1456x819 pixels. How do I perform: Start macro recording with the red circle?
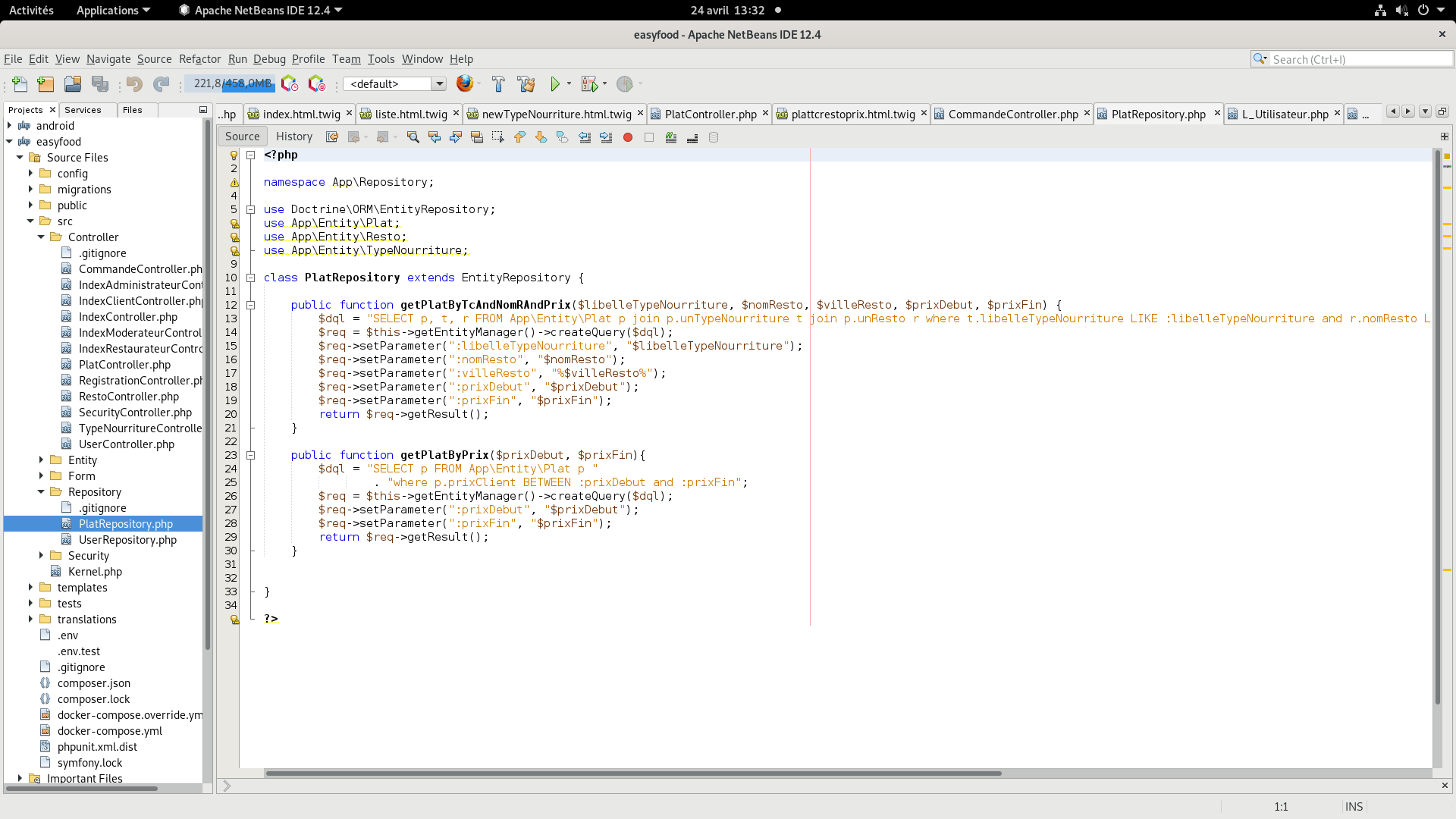point(628,137)
